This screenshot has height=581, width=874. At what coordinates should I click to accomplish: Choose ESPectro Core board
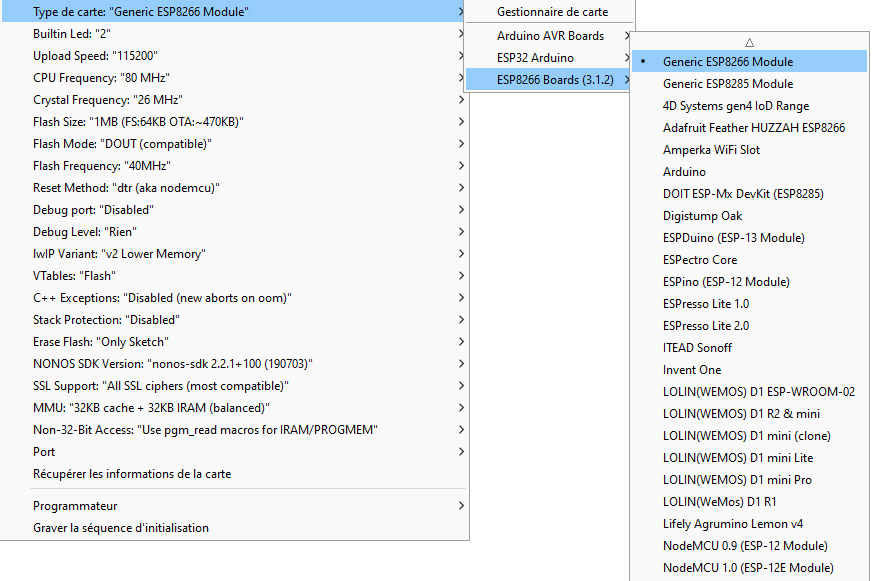click(x=749, y=260)
